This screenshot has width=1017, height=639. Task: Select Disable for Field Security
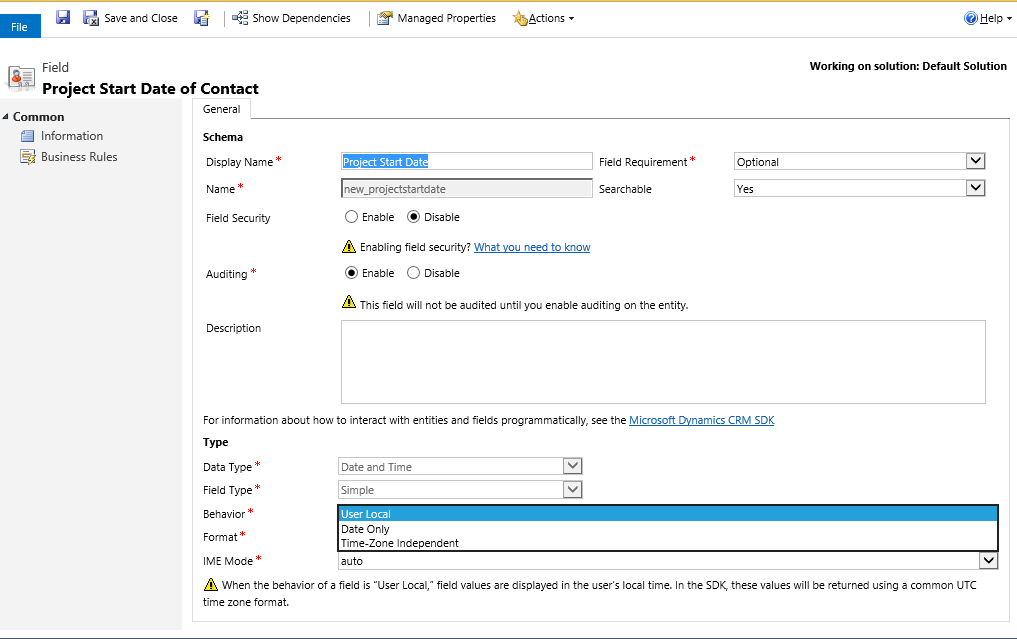(413, 217)
